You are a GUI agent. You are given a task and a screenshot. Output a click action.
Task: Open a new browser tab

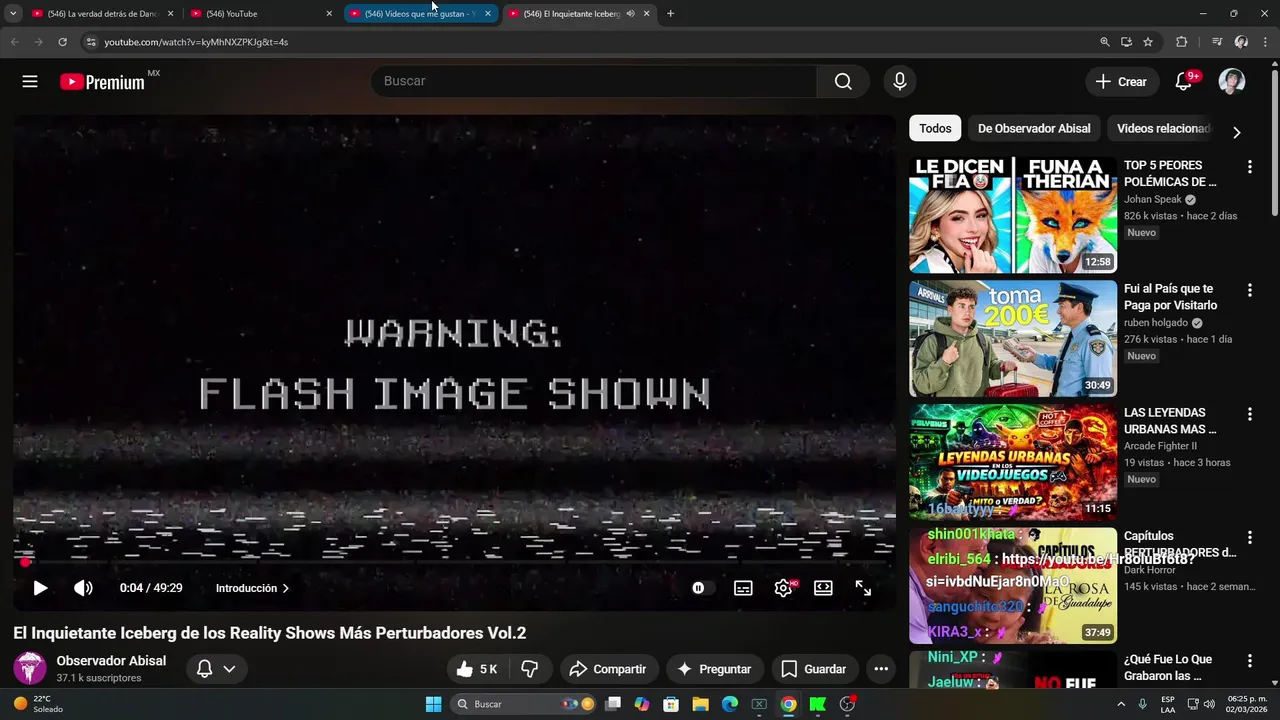tap(670, 14)
